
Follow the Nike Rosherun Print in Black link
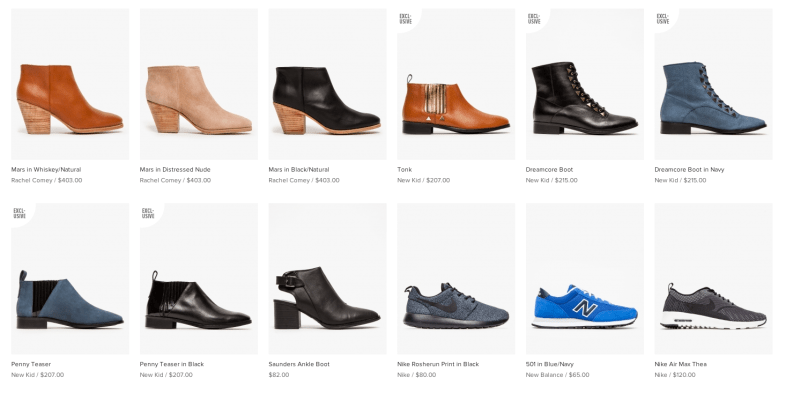point(438,364)
